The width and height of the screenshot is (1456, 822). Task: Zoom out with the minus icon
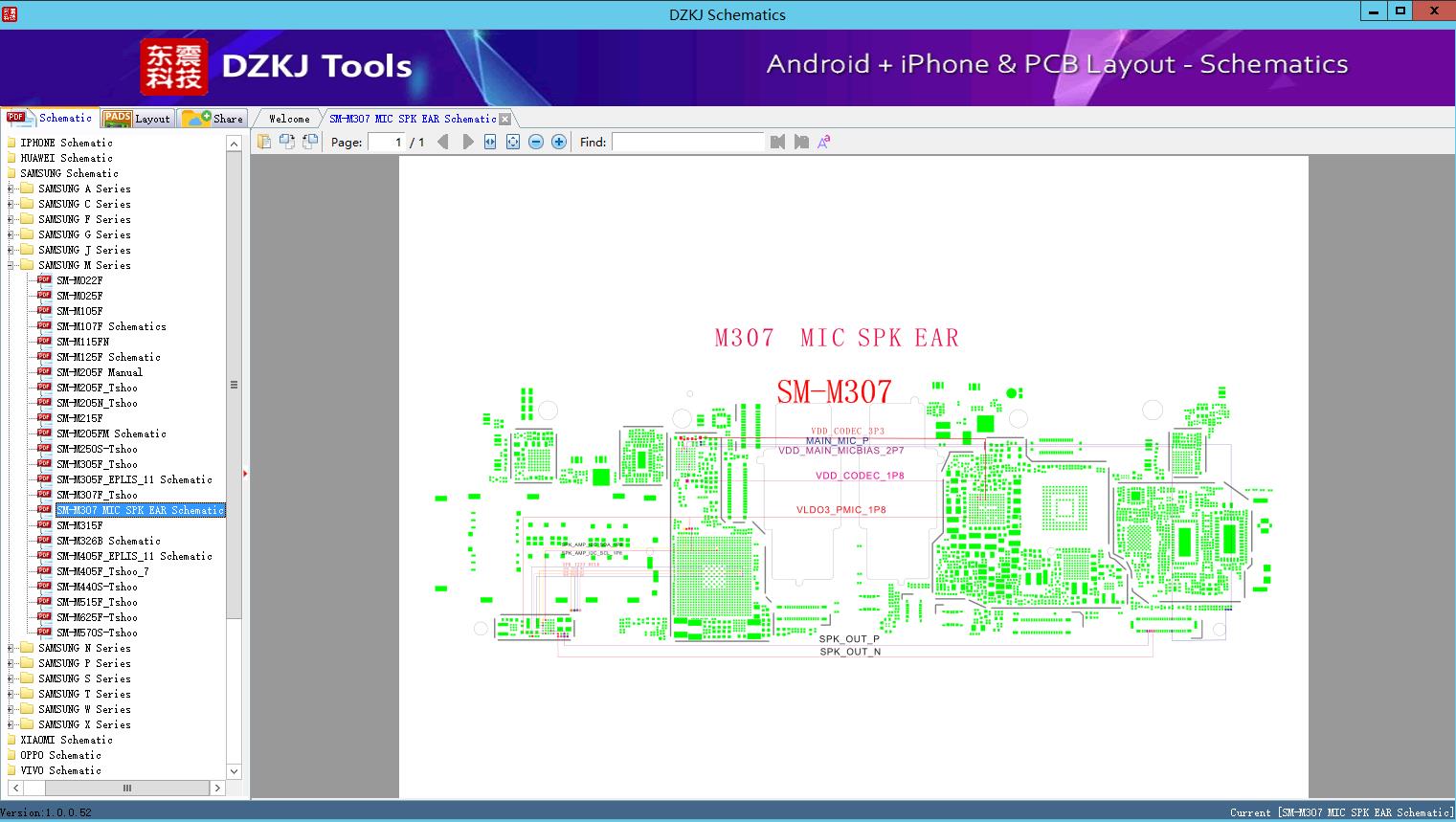point(536,142)
